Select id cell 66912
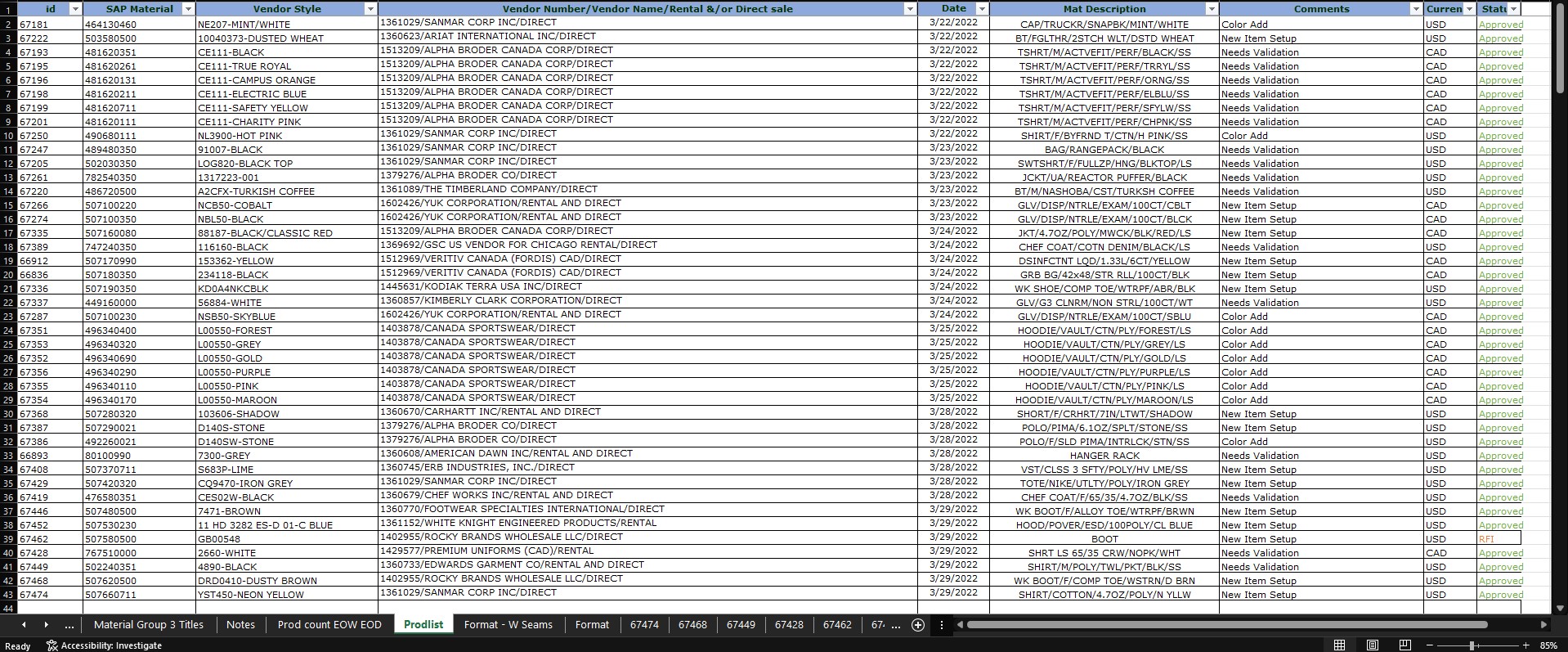Viewport: 1568px width, 652px height. tap(50, 261)
